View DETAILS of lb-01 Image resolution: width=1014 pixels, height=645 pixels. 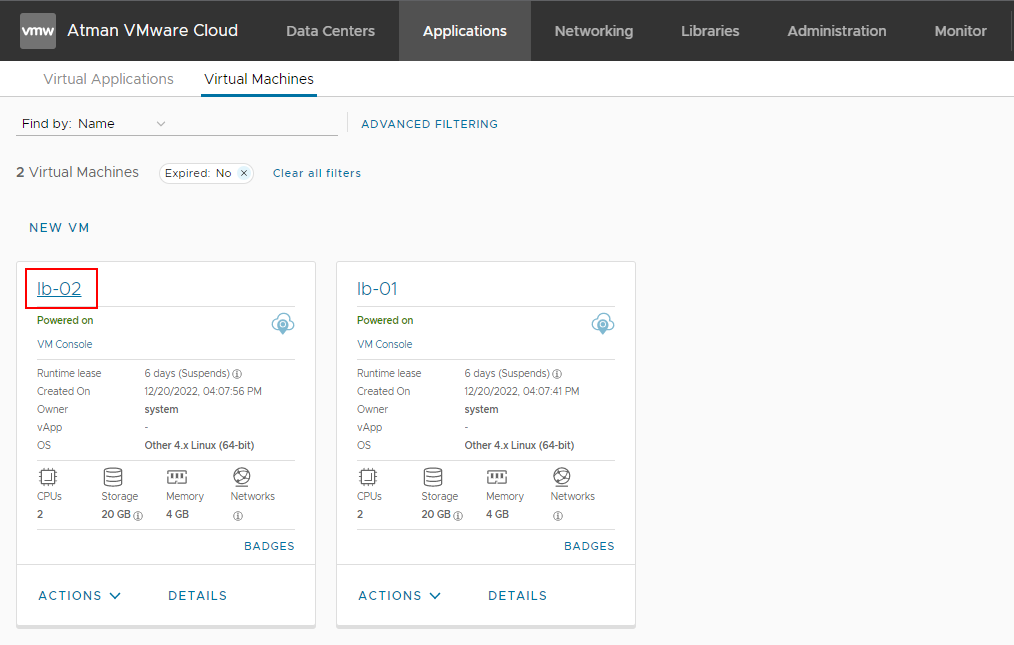517,595
